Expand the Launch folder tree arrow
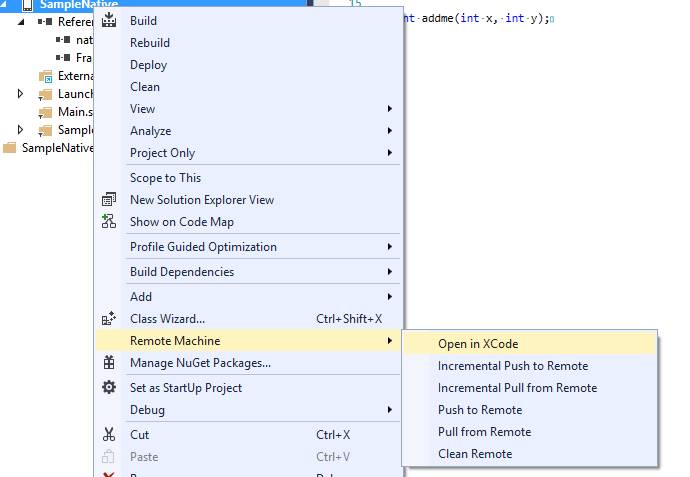 pos(20,93)
